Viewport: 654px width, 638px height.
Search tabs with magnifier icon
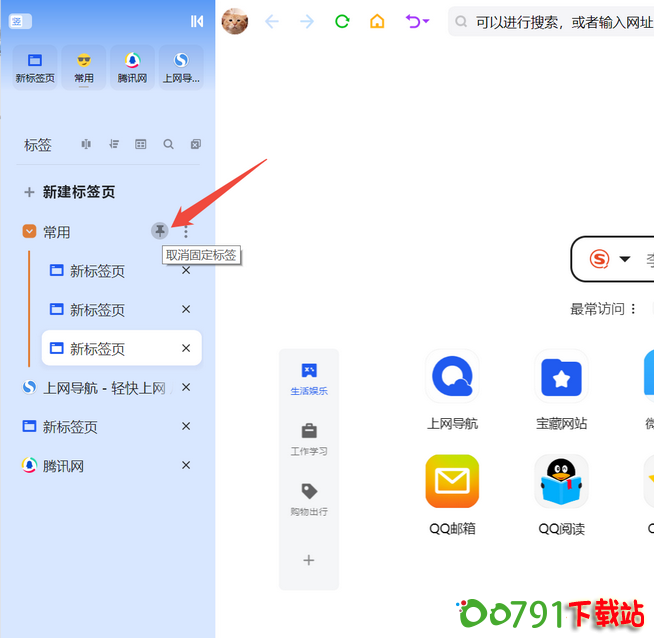pos(169,144)
